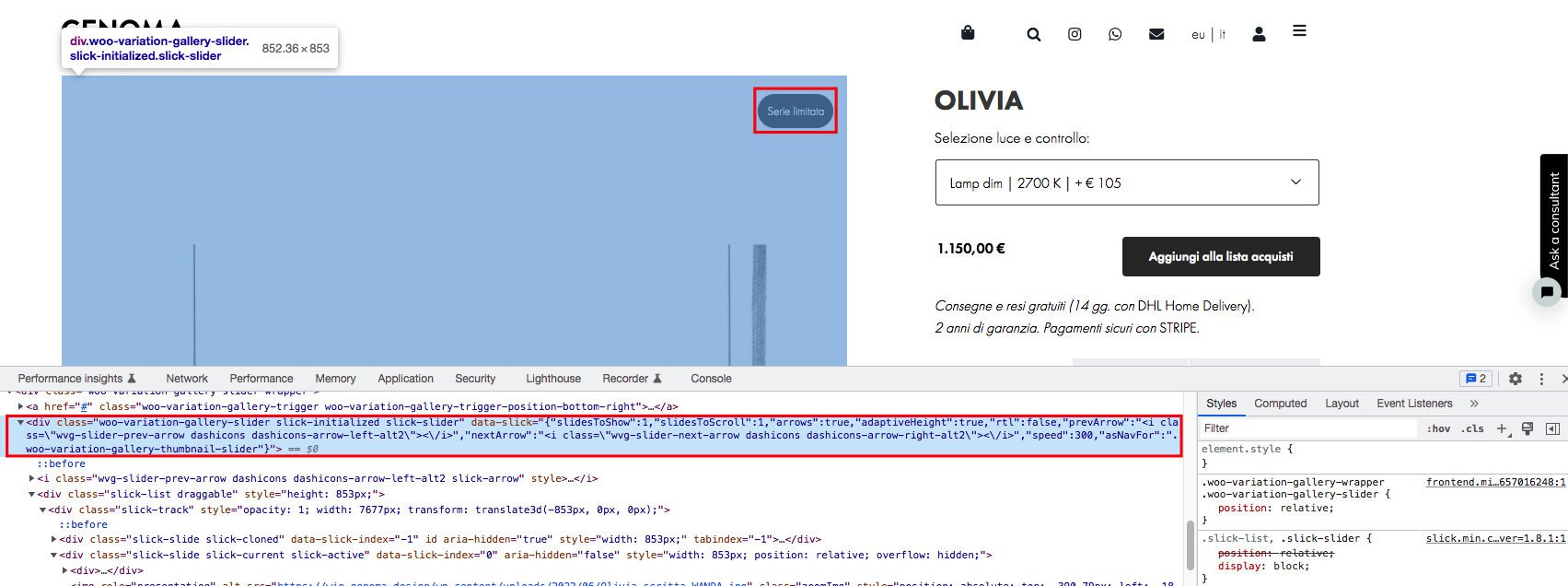
Task: Expand the wvg-slider-prev-arrow i element
Action: [x=32, y=478]
